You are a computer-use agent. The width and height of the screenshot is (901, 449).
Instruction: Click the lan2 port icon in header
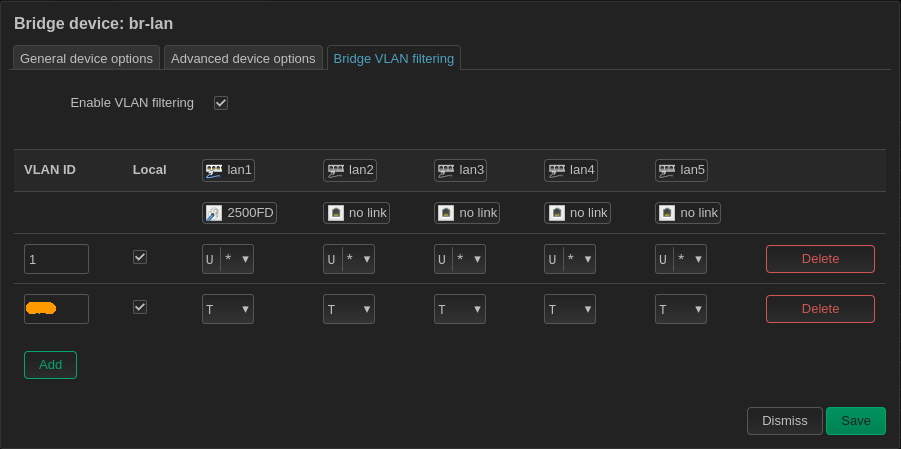tap(336, 170)
